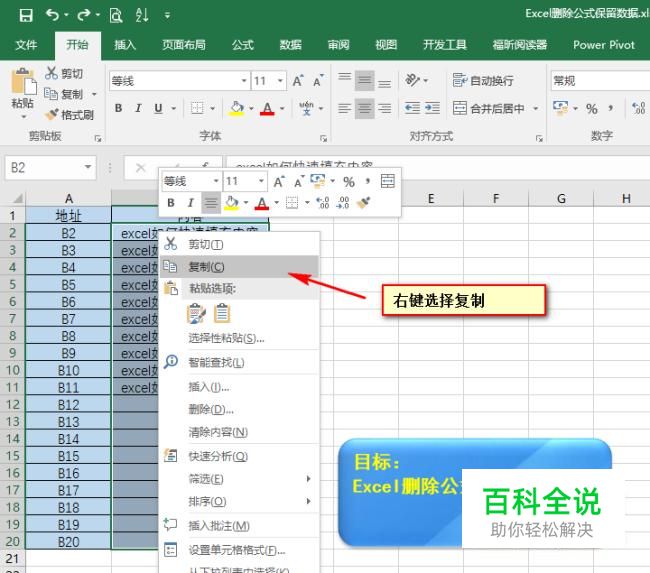Click the ribbon percent style button
Image resolution: width=650 pixels, height=573 pixels.
click(x=592, y=109)
